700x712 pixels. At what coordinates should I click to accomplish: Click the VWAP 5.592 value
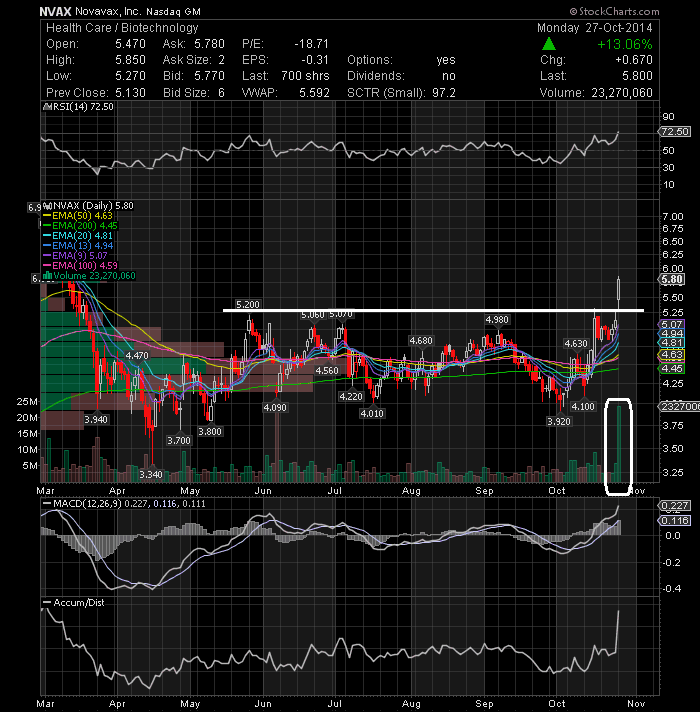[314, 93]
